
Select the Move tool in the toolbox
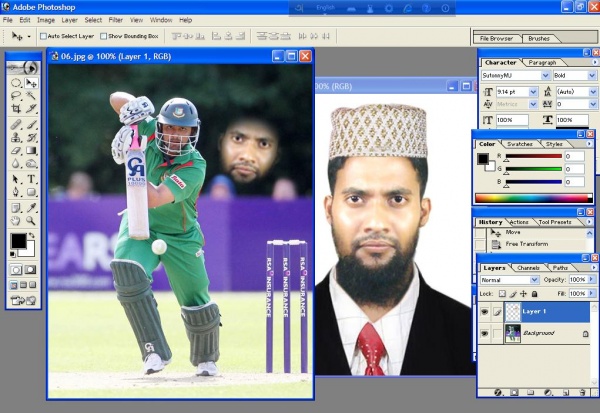click(x=32, y=82)
